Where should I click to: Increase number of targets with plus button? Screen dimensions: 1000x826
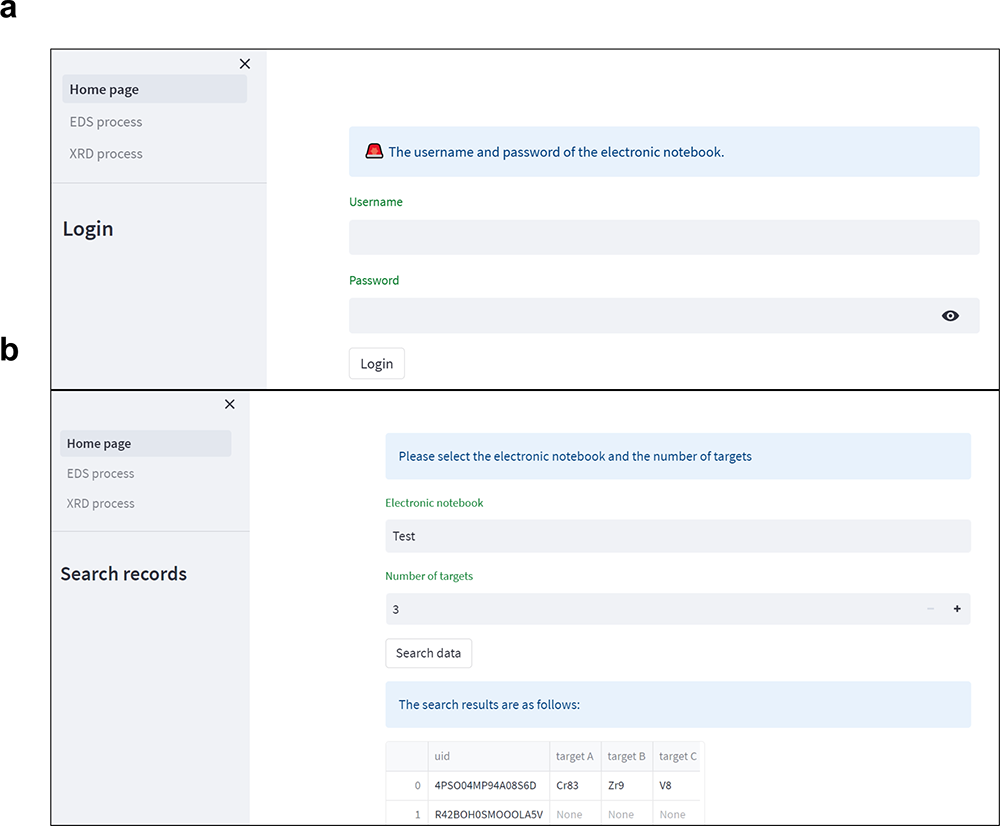click(x=957, y=609)
